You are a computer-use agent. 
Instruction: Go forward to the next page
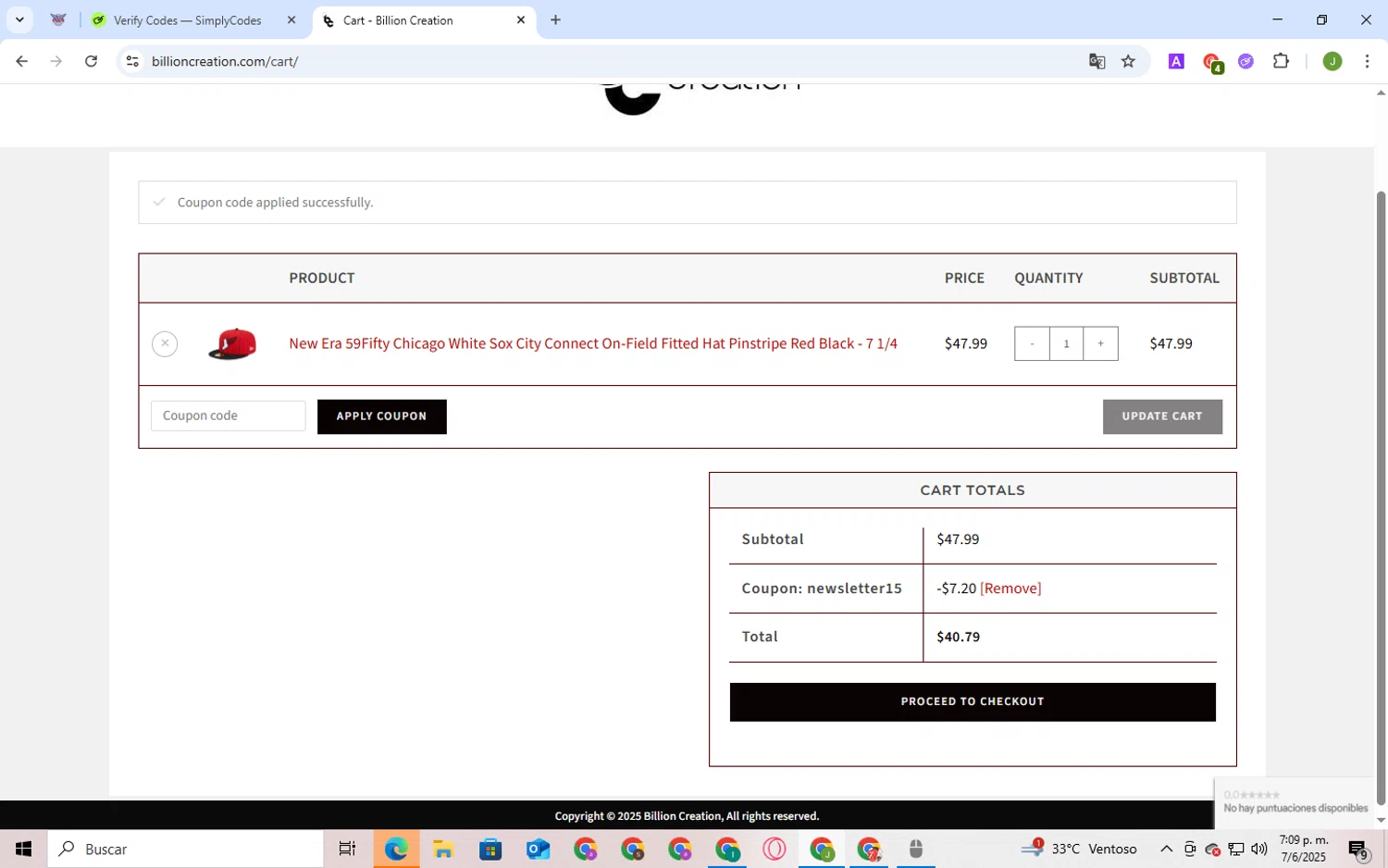click(x=56, y=61)
